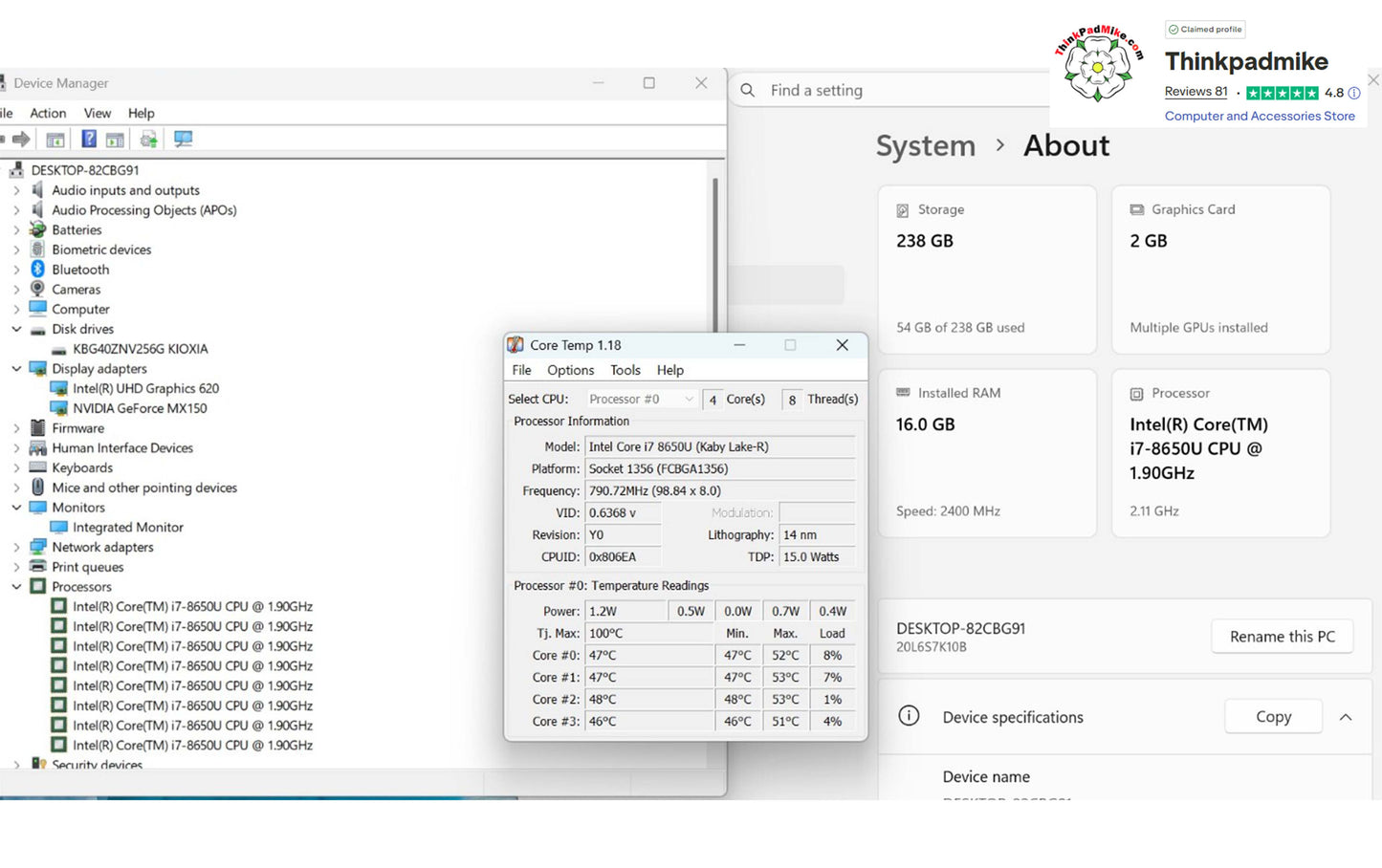Select Integrated Monitor entry
This screenshot has width=1382, height=868.
(x=128, y=527)
